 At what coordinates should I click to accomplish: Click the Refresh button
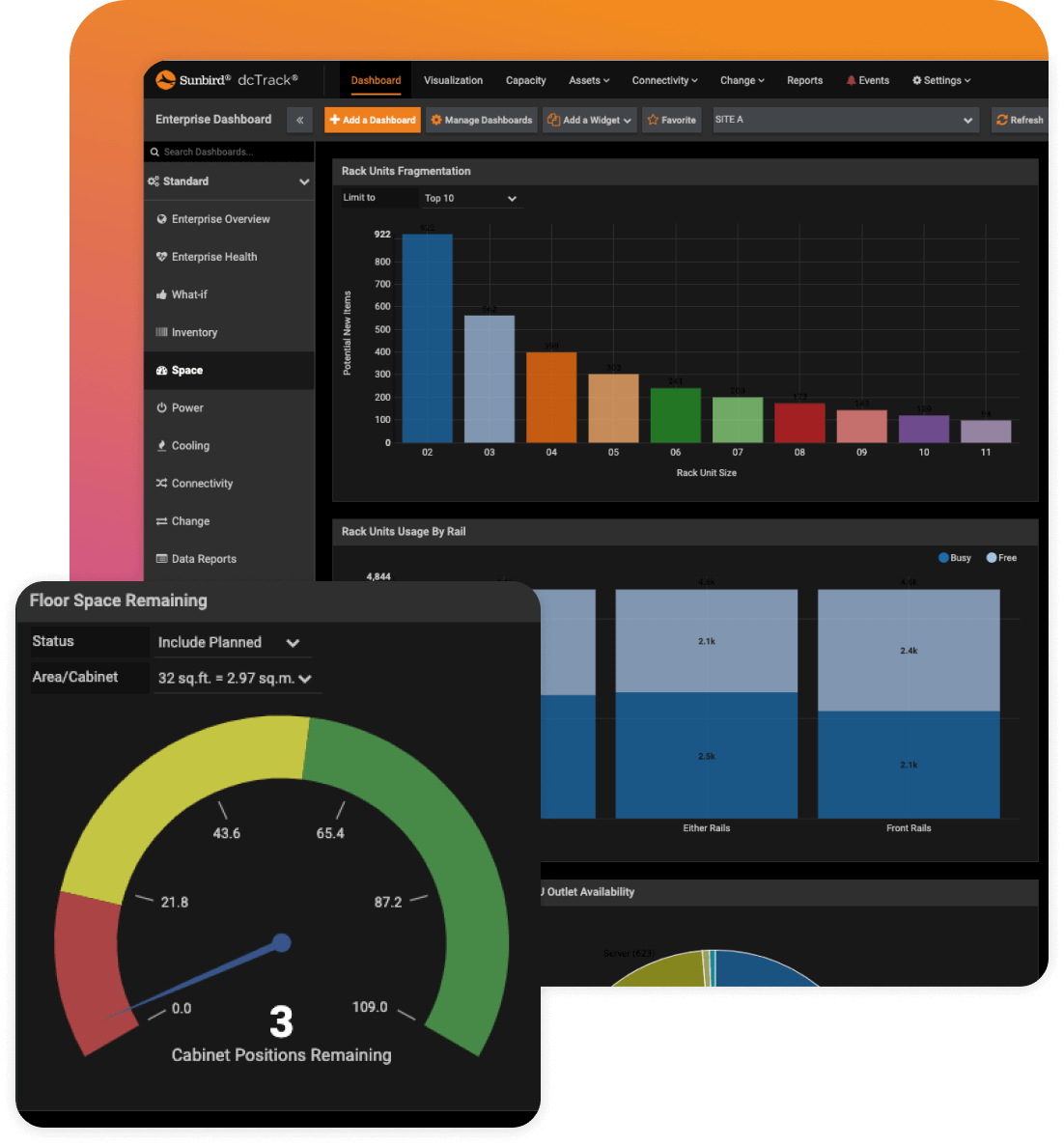coord(1021,120)
